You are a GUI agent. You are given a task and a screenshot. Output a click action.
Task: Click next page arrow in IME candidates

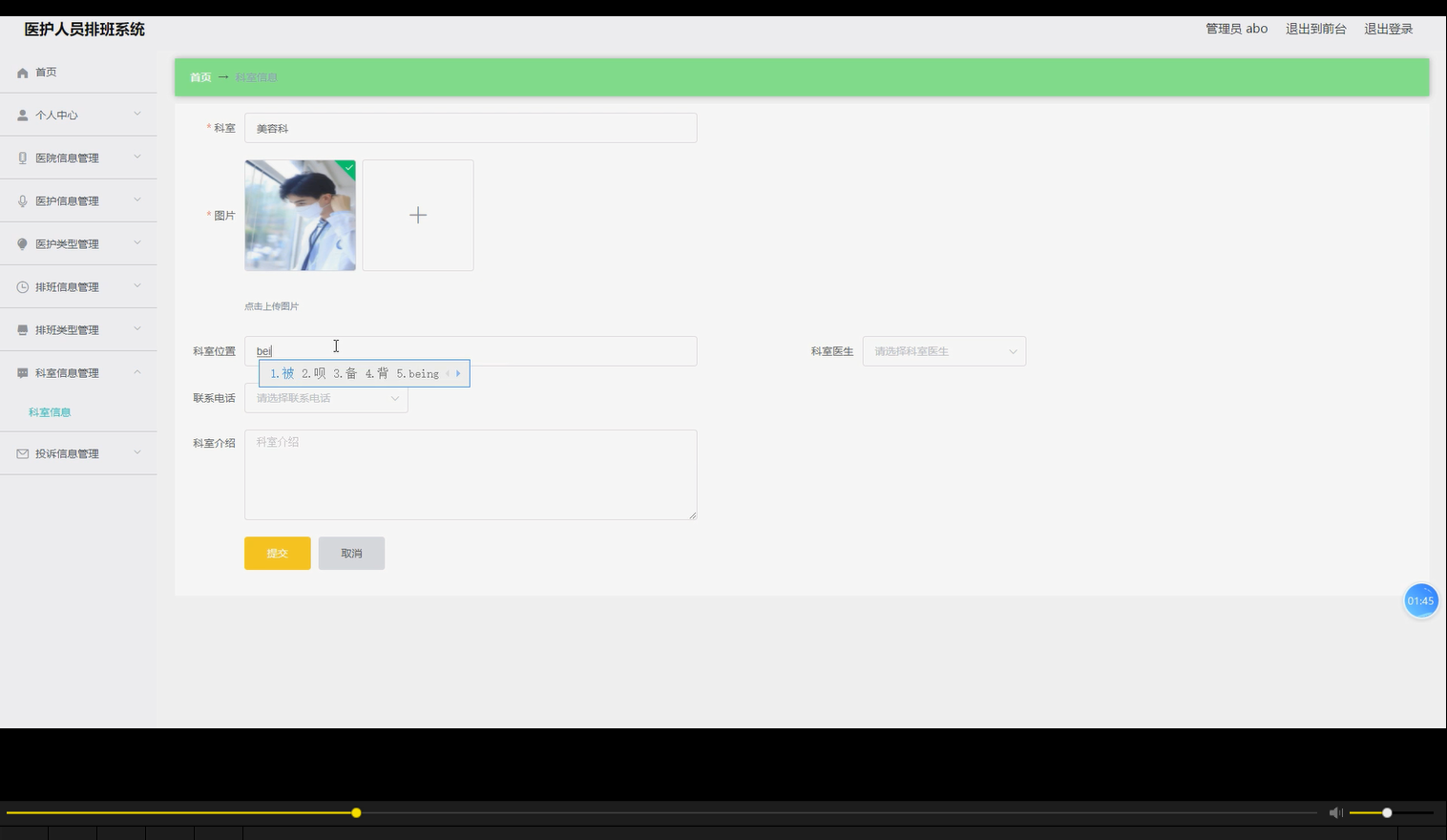[x=458, y=373]
